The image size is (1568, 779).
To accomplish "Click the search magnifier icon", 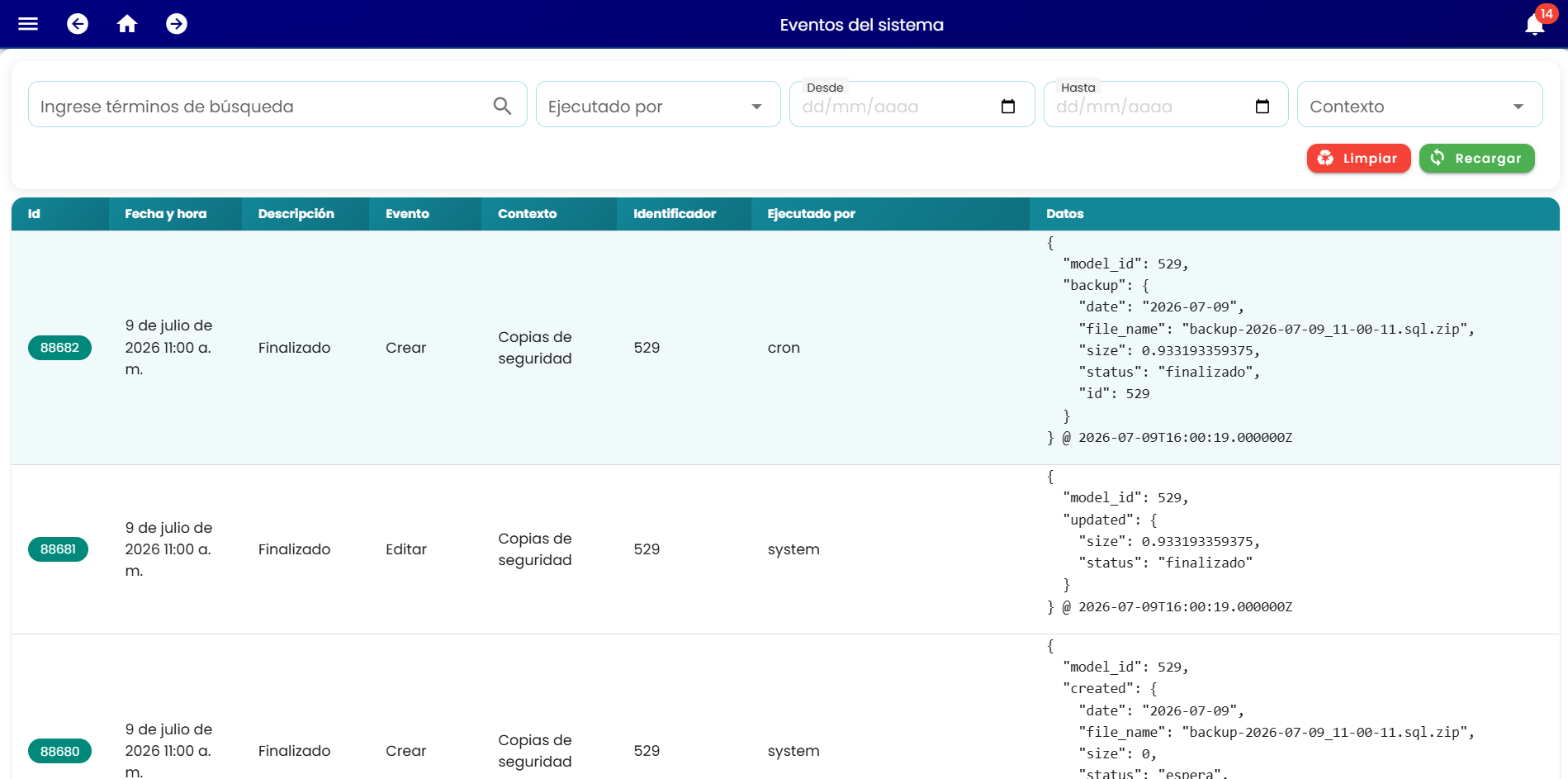I will coord(502,106).
